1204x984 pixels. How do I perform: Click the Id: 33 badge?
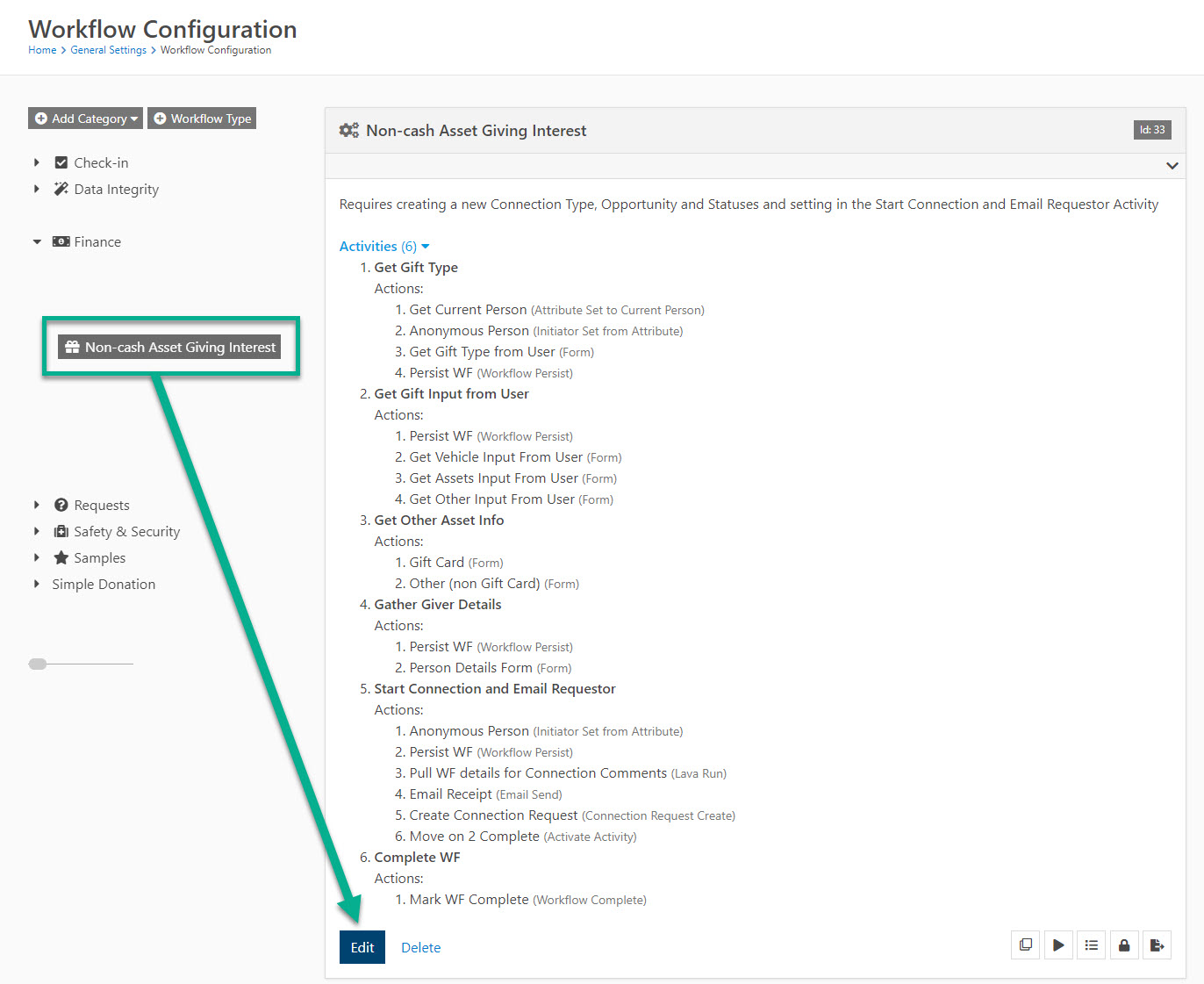coord(1152,130)
